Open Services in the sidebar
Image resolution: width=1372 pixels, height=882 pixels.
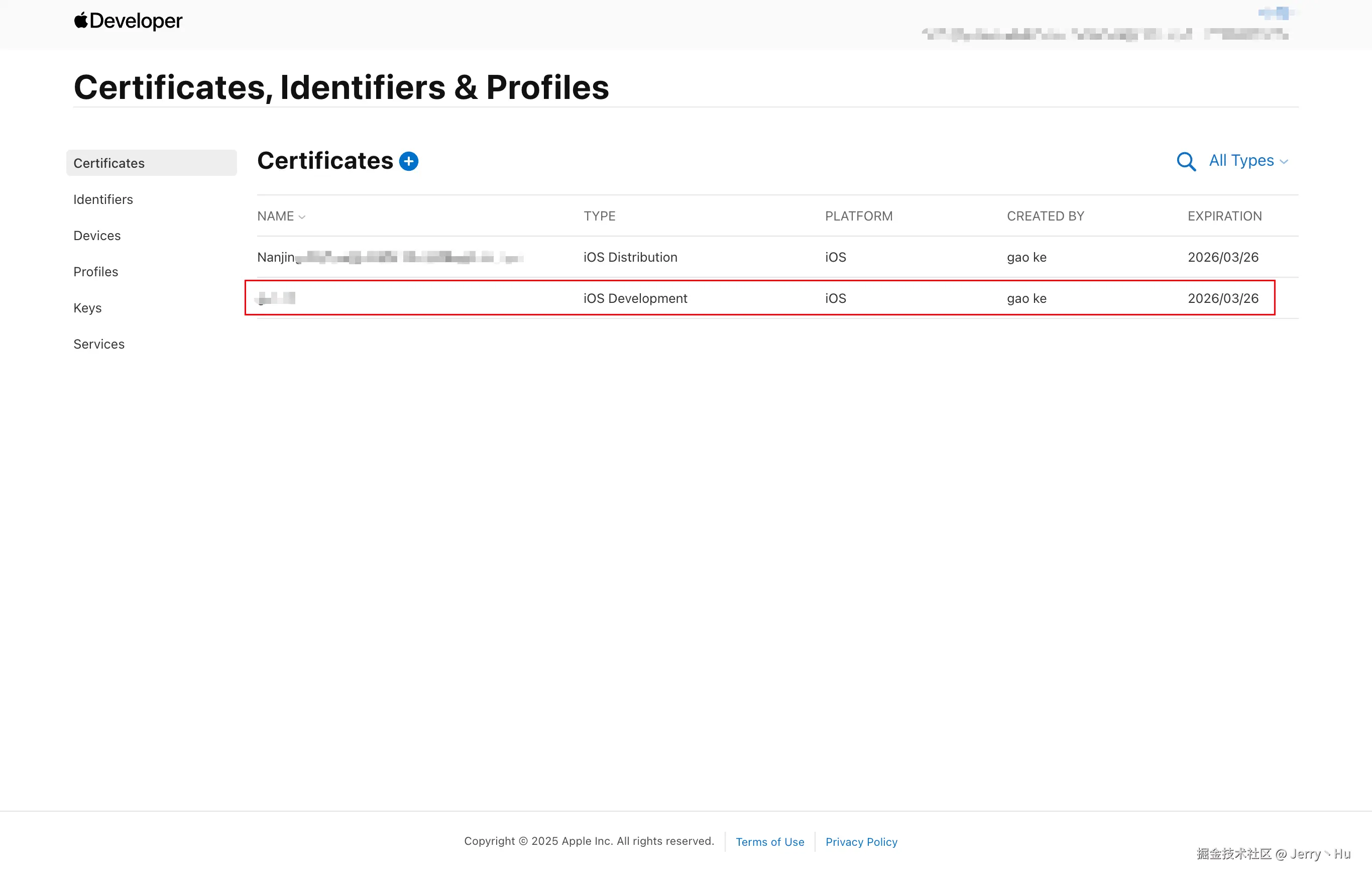click(98, 344)
